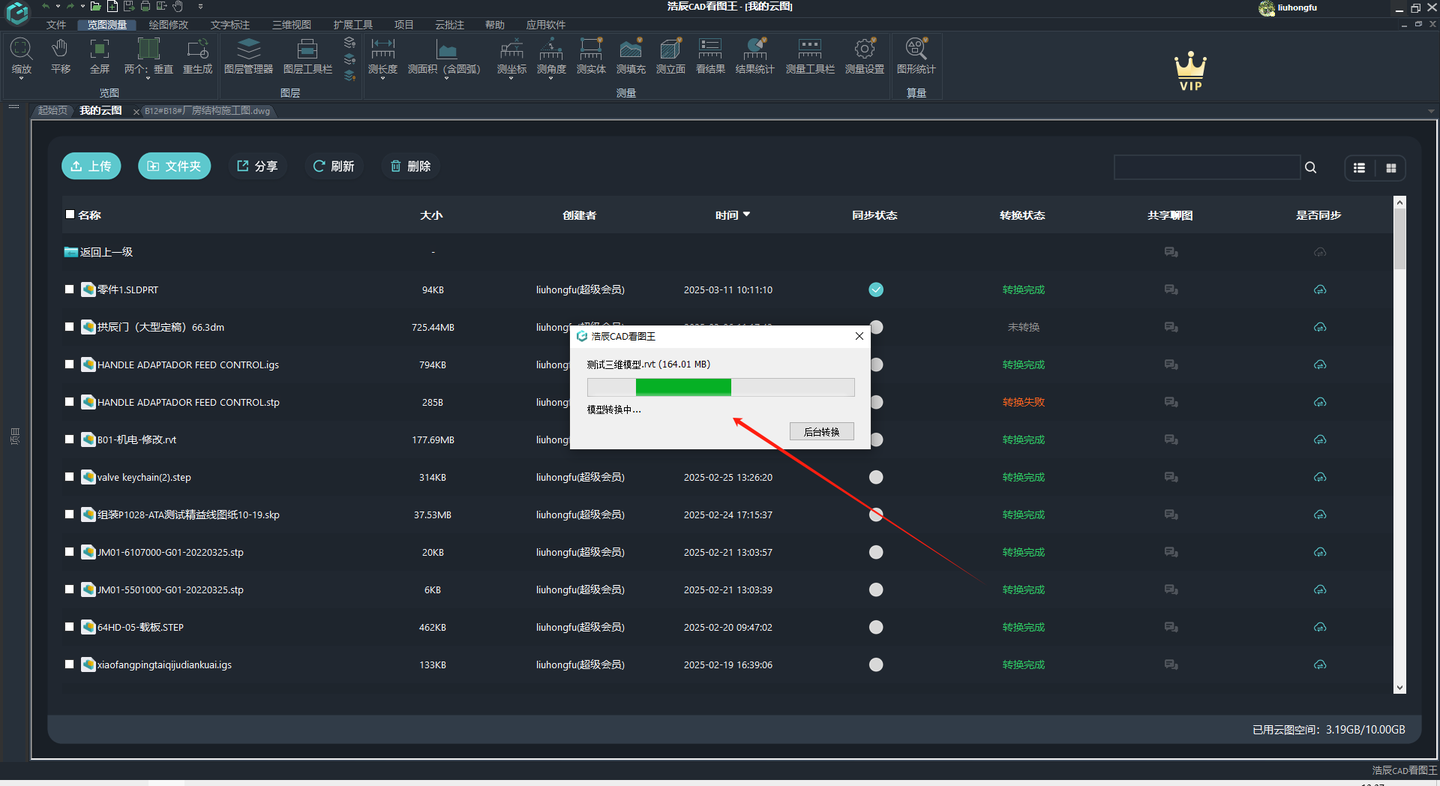Open quick access toolbar customize dropdown

[200, 6]
